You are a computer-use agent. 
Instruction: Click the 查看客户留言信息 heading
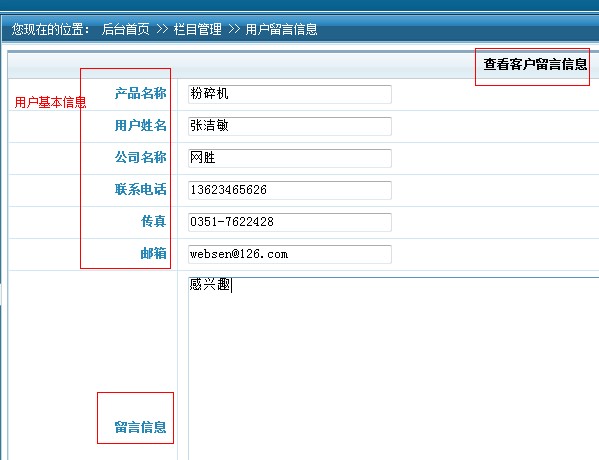(535, 64)
